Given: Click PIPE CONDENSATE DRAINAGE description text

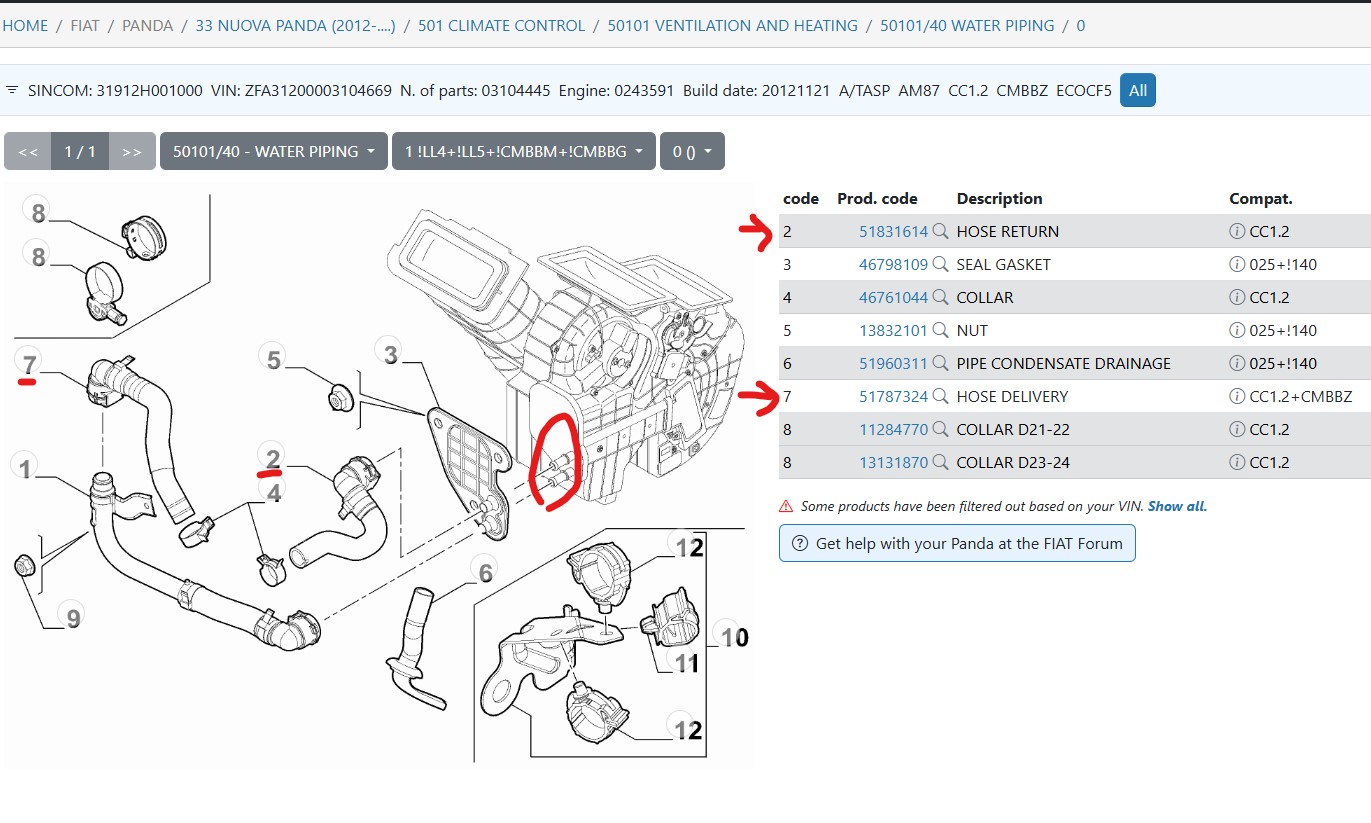Looking at the screenshot, I should point(1063,363).
